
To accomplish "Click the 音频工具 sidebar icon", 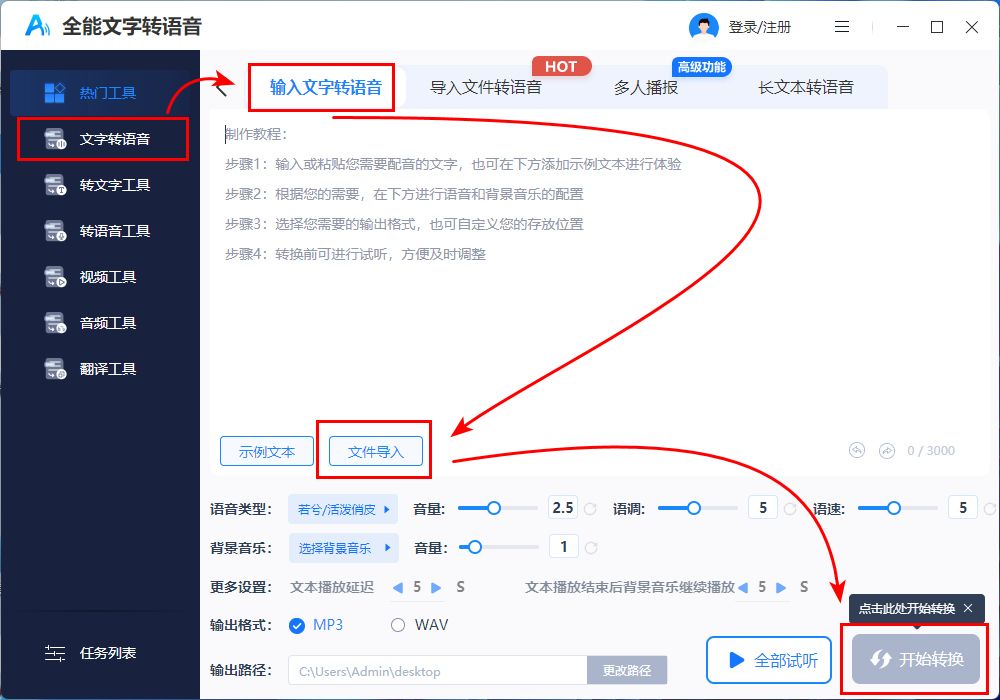I will pos(55,323).
